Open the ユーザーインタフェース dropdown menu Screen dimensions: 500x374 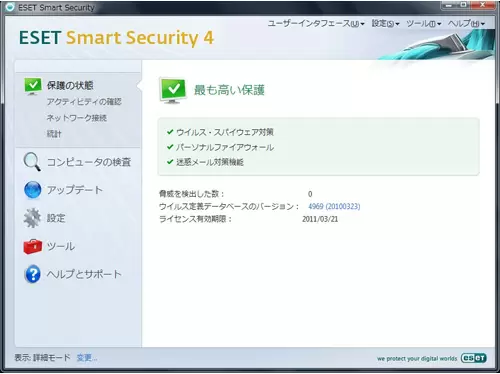click(x=316, y=23)
